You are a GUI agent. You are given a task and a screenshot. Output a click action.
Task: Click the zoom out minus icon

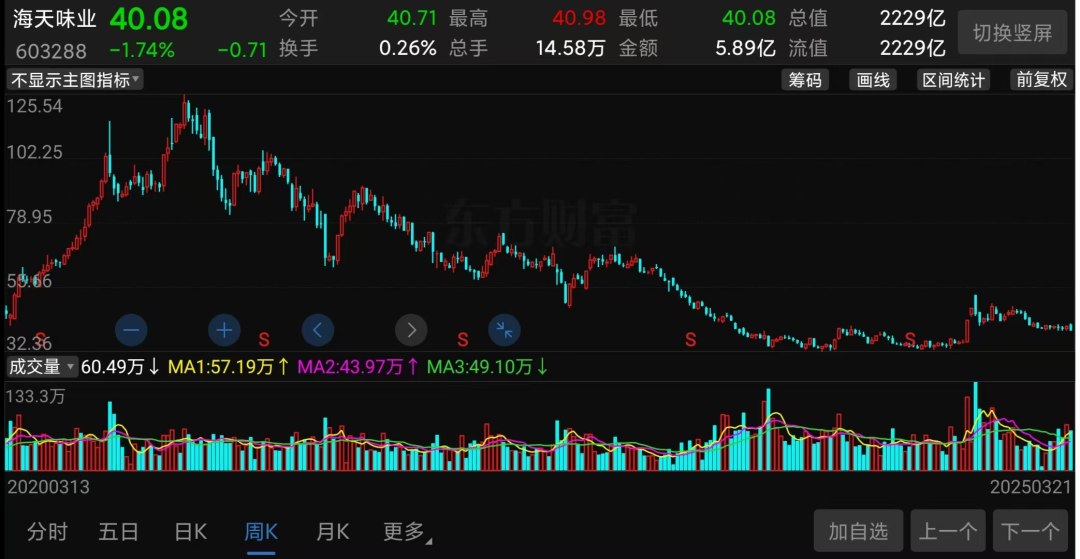point(131,329)
